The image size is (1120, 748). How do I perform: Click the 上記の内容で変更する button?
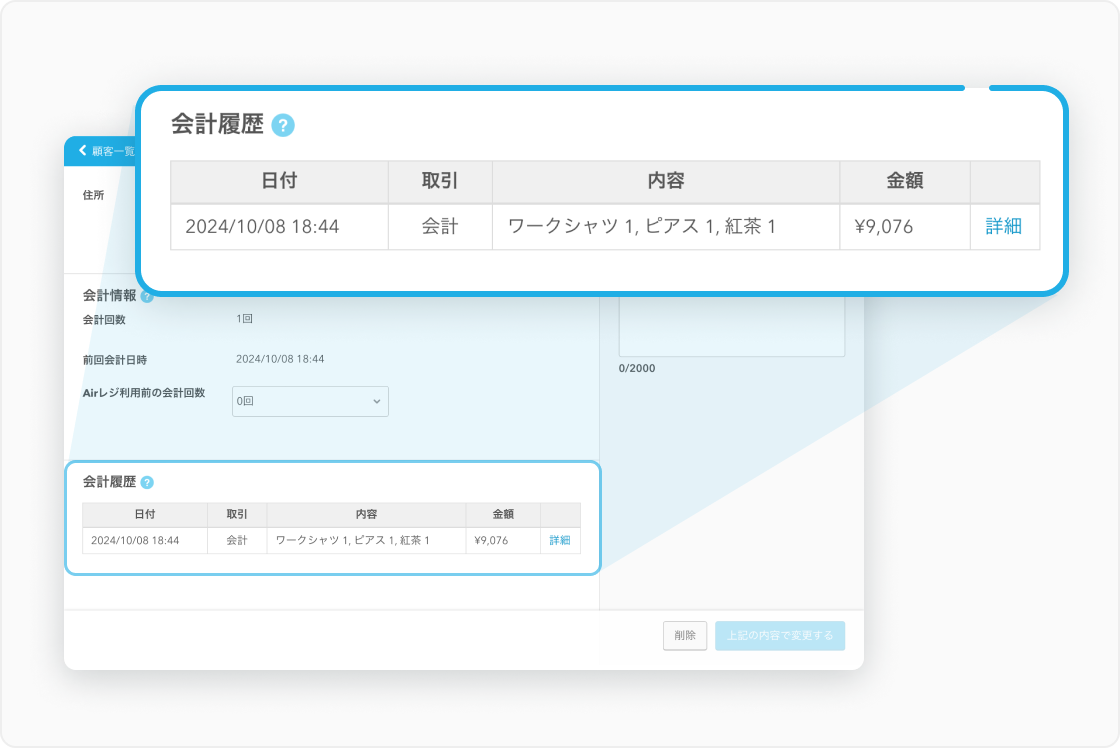pyautogui.click(x=779, y=636)
